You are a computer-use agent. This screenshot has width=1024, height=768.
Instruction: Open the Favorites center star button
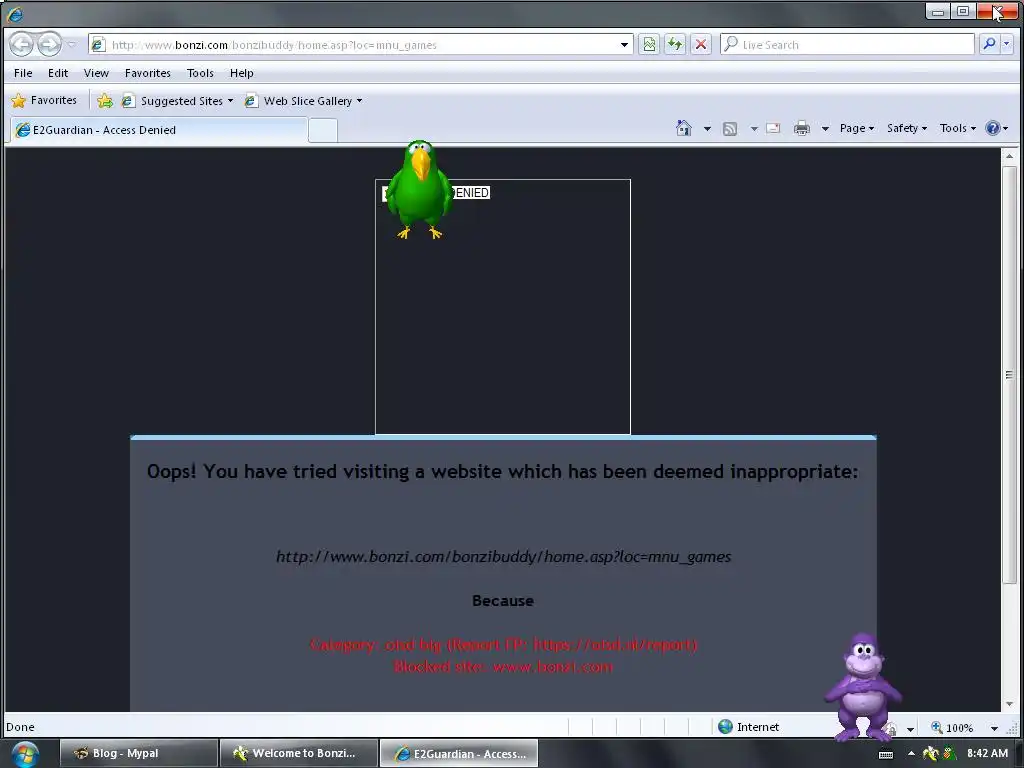44,101
